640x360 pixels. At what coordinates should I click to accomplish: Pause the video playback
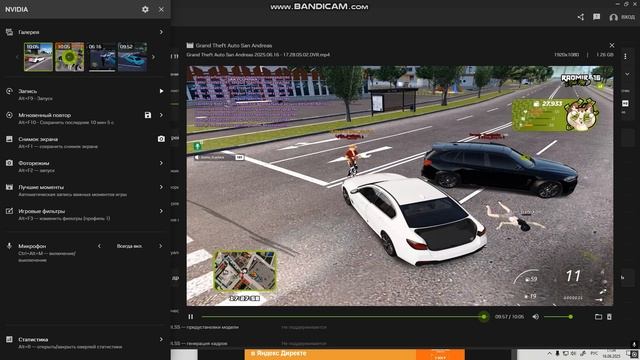pyautogui.click(x=191, y=317)
